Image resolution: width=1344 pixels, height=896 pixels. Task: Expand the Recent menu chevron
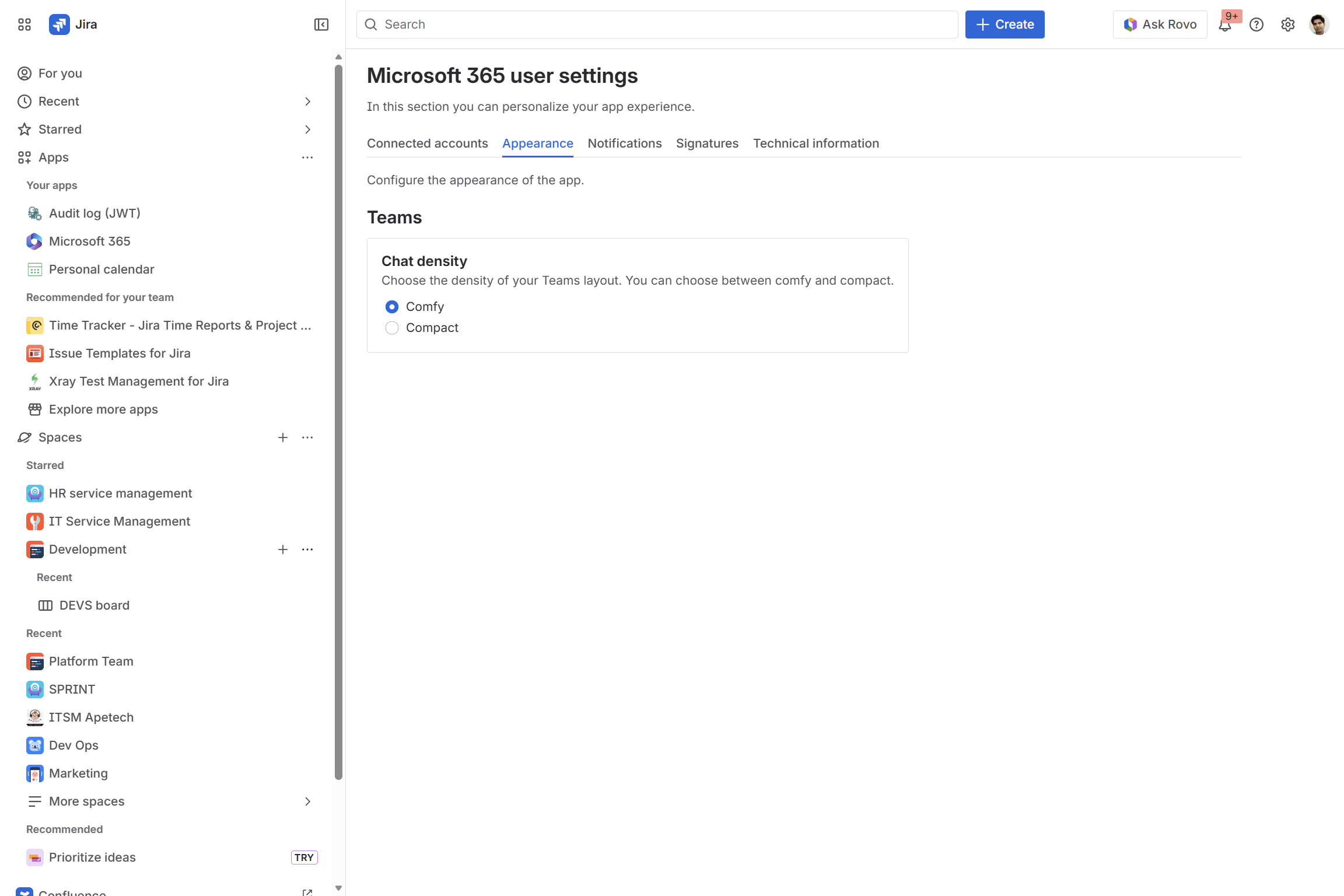pos(307,101)
